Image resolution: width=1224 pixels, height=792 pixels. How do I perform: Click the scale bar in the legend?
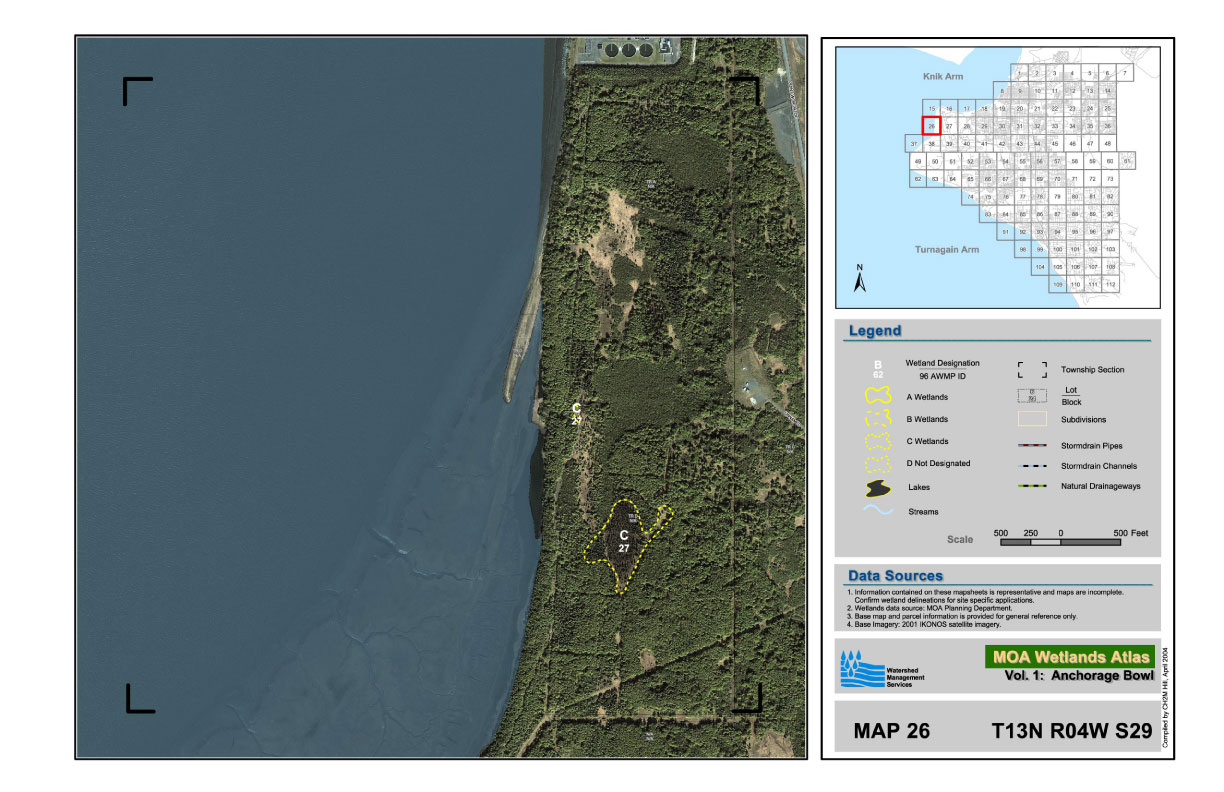[1060, 542]
